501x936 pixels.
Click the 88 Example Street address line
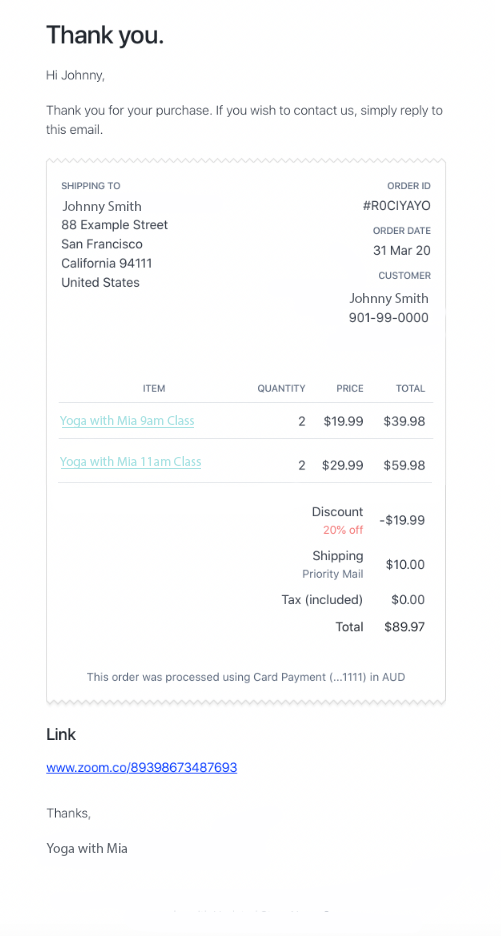tap(115, 225)
